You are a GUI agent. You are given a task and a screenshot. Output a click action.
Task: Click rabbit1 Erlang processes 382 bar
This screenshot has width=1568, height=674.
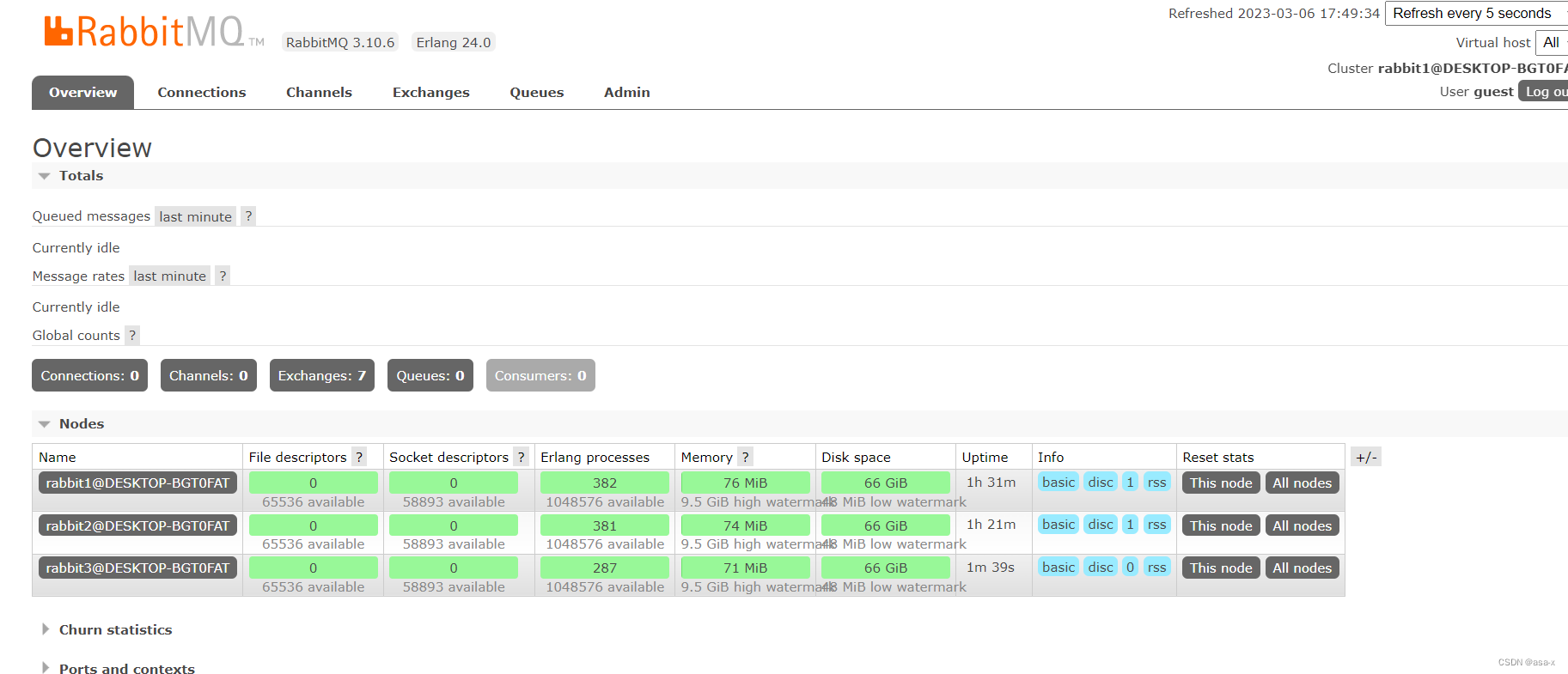(x=605, y=483)
